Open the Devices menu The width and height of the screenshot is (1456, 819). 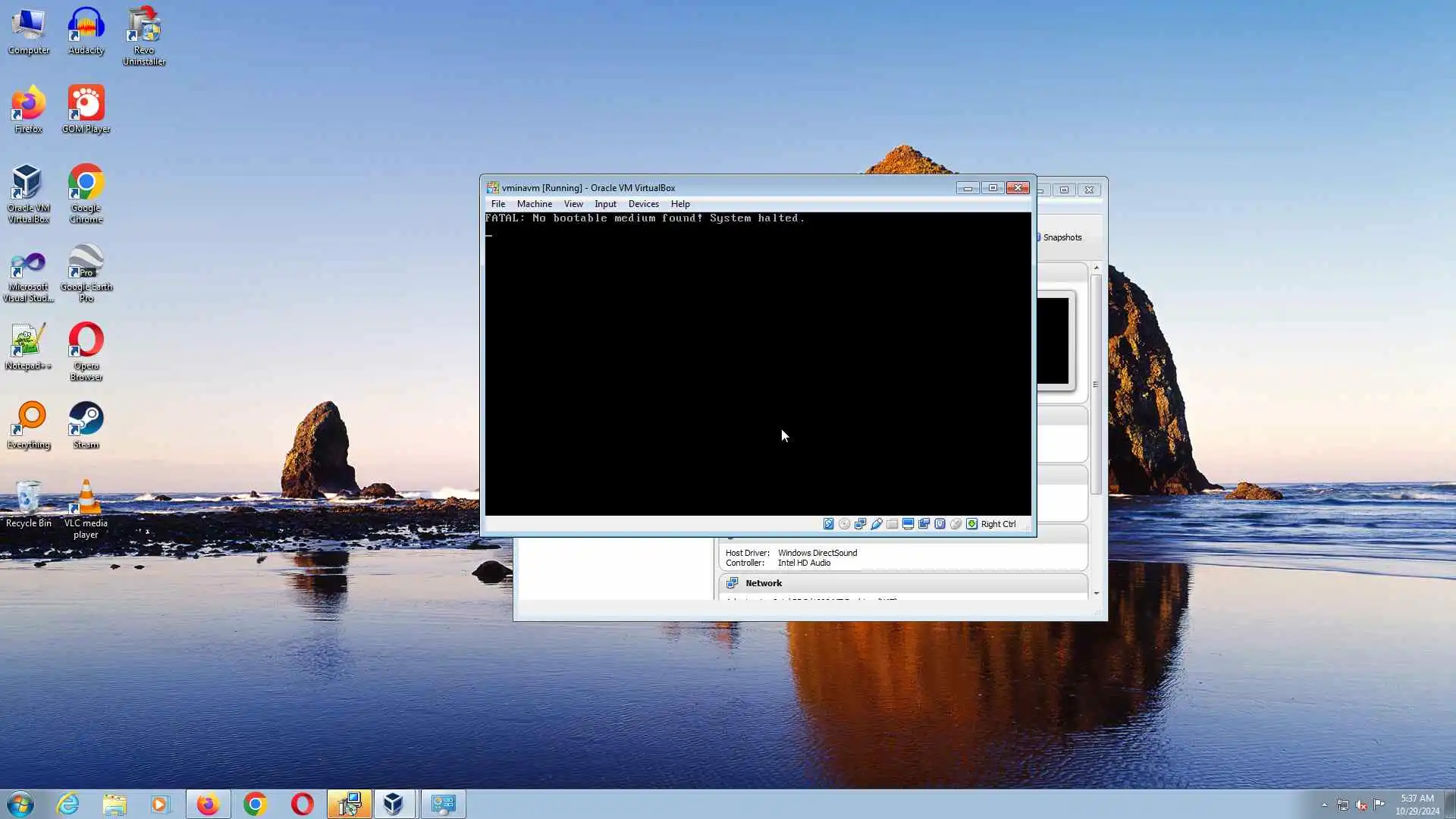643,204
